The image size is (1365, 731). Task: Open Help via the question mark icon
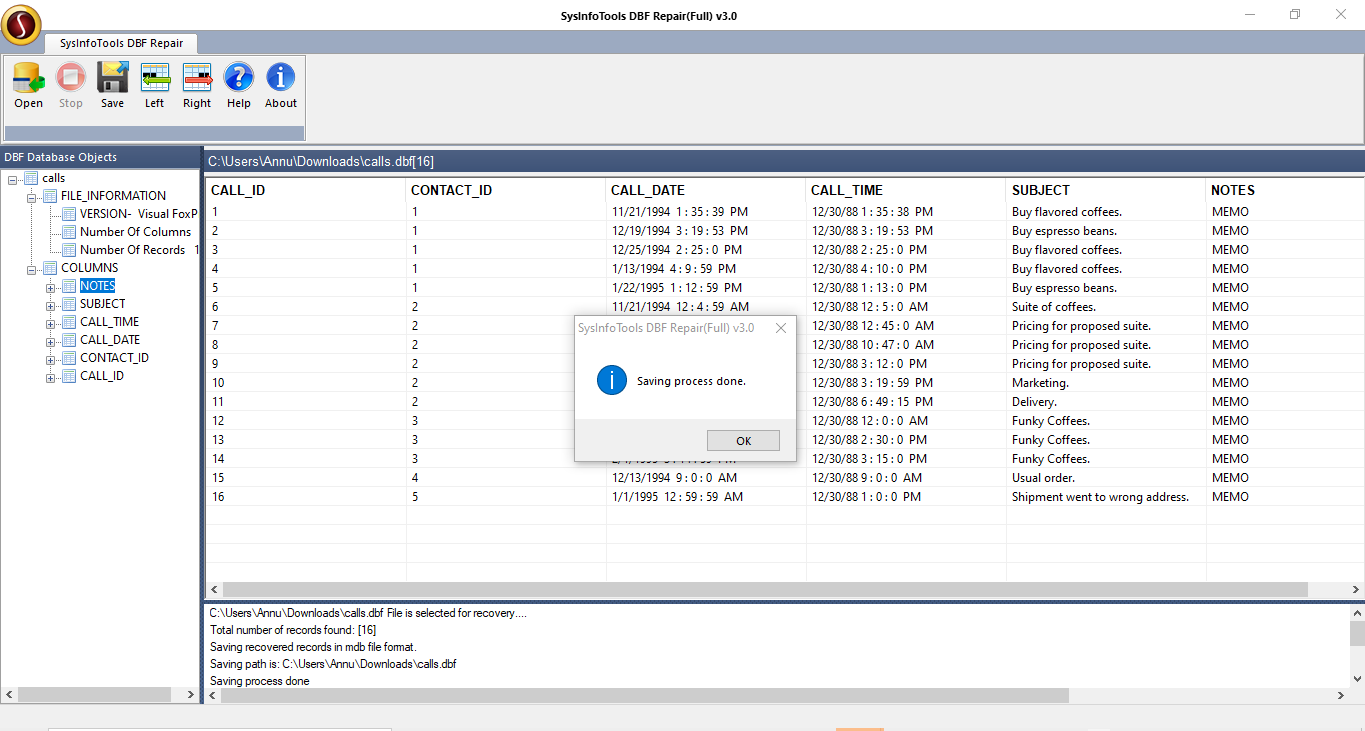pos(239,78)
